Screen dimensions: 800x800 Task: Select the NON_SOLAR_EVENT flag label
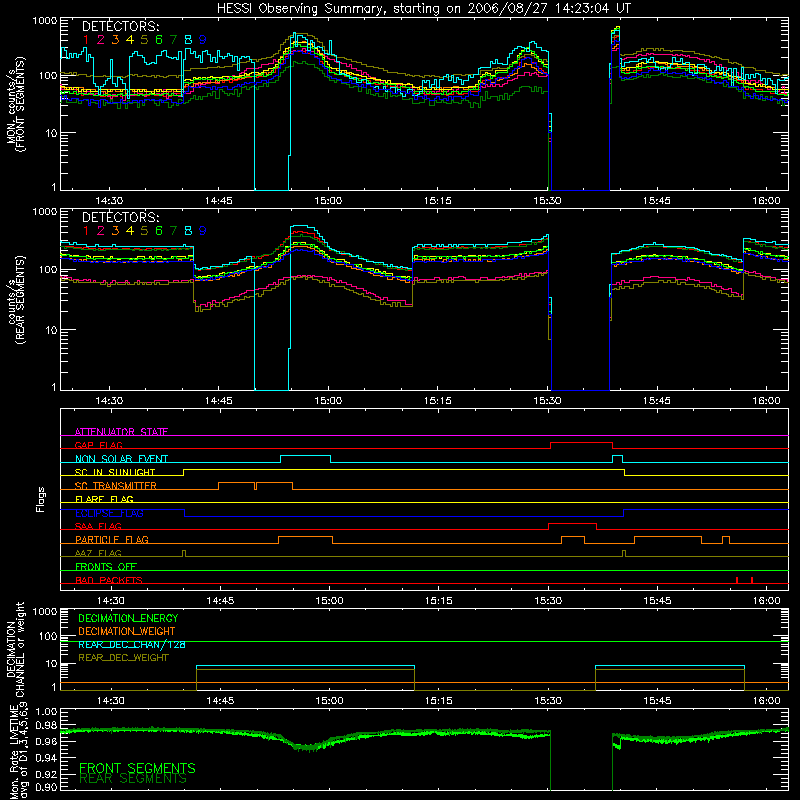(x=121, y=459)
